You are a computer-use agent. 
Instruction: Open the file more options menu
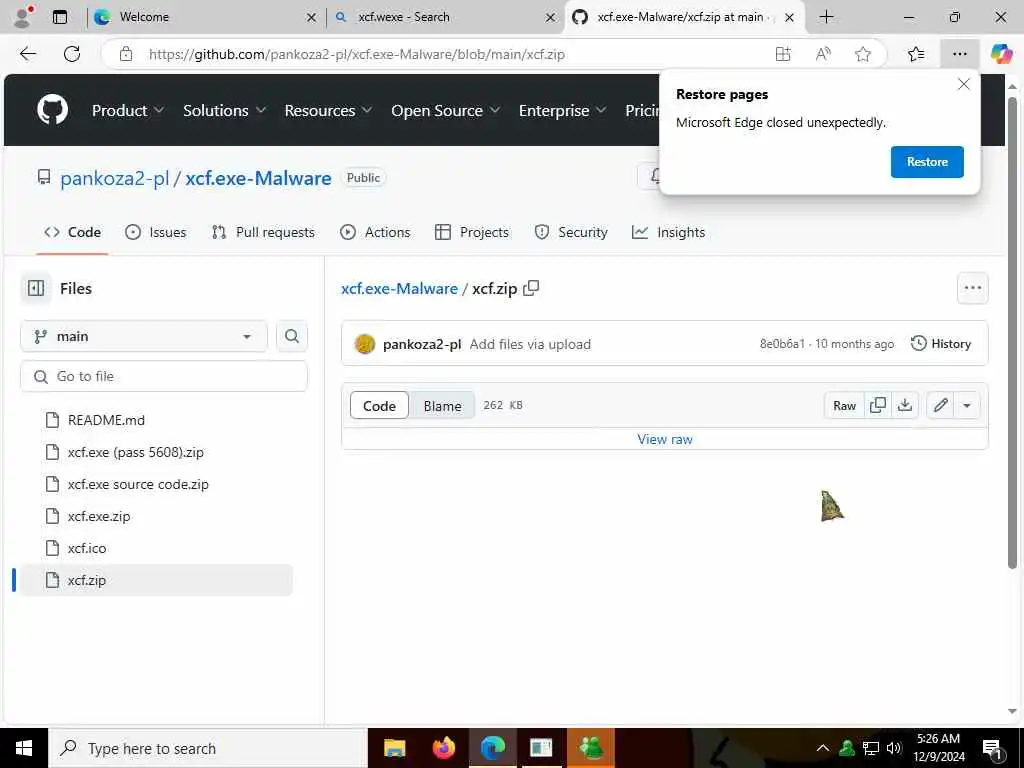972,288
